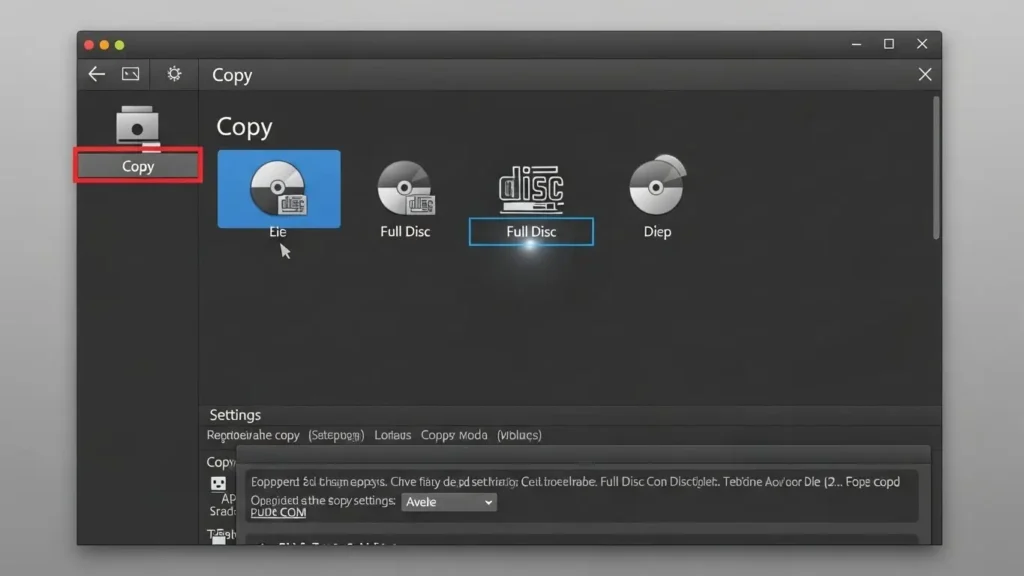
Task: Click the back arrow icon
Action: coord(95,74)
